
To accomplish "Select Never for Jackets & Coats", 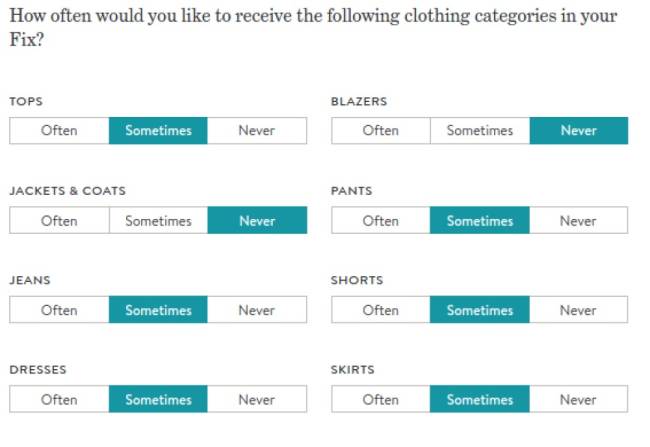I will (x=257, y=221).
